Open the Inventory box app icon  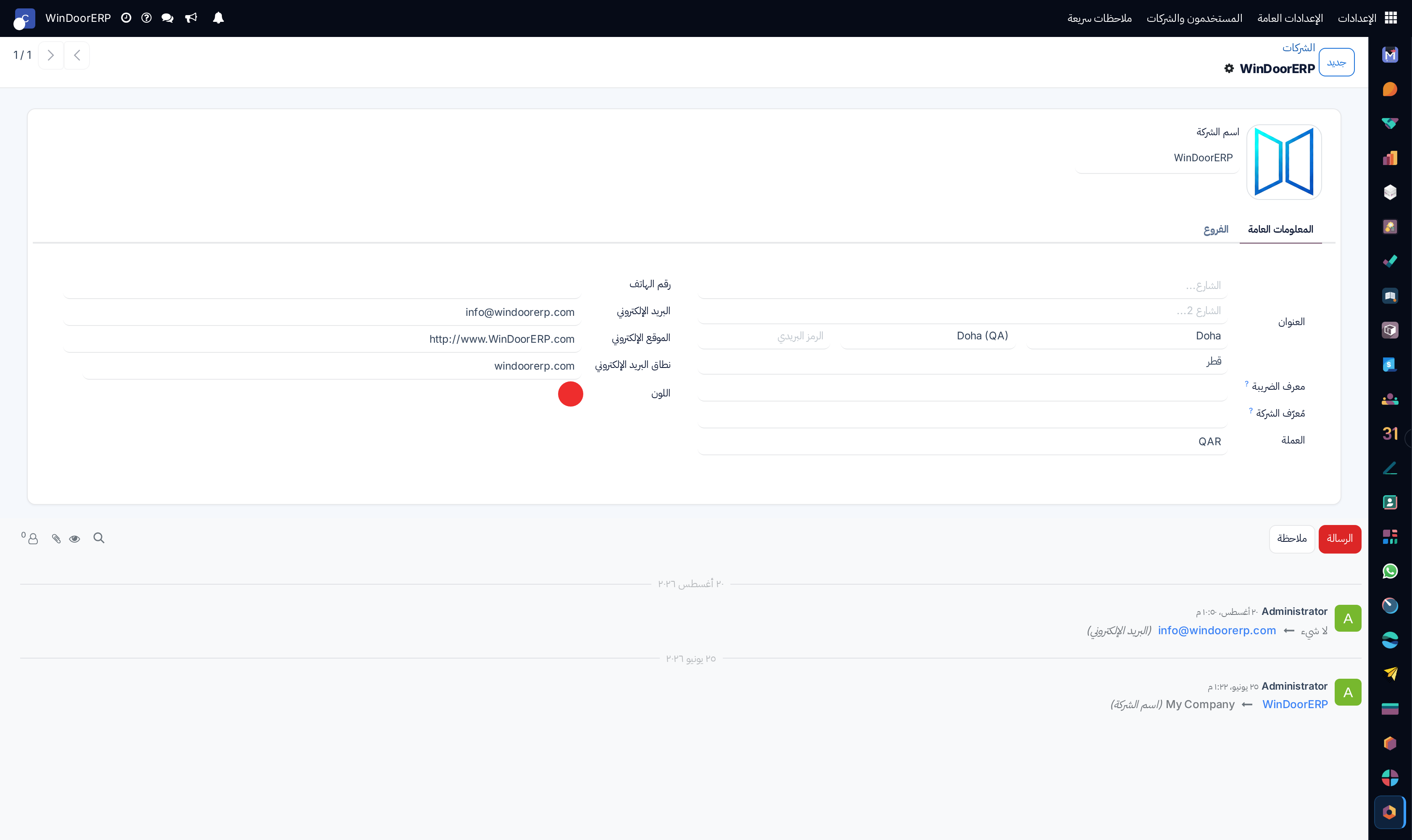[x=1390, y=330]
